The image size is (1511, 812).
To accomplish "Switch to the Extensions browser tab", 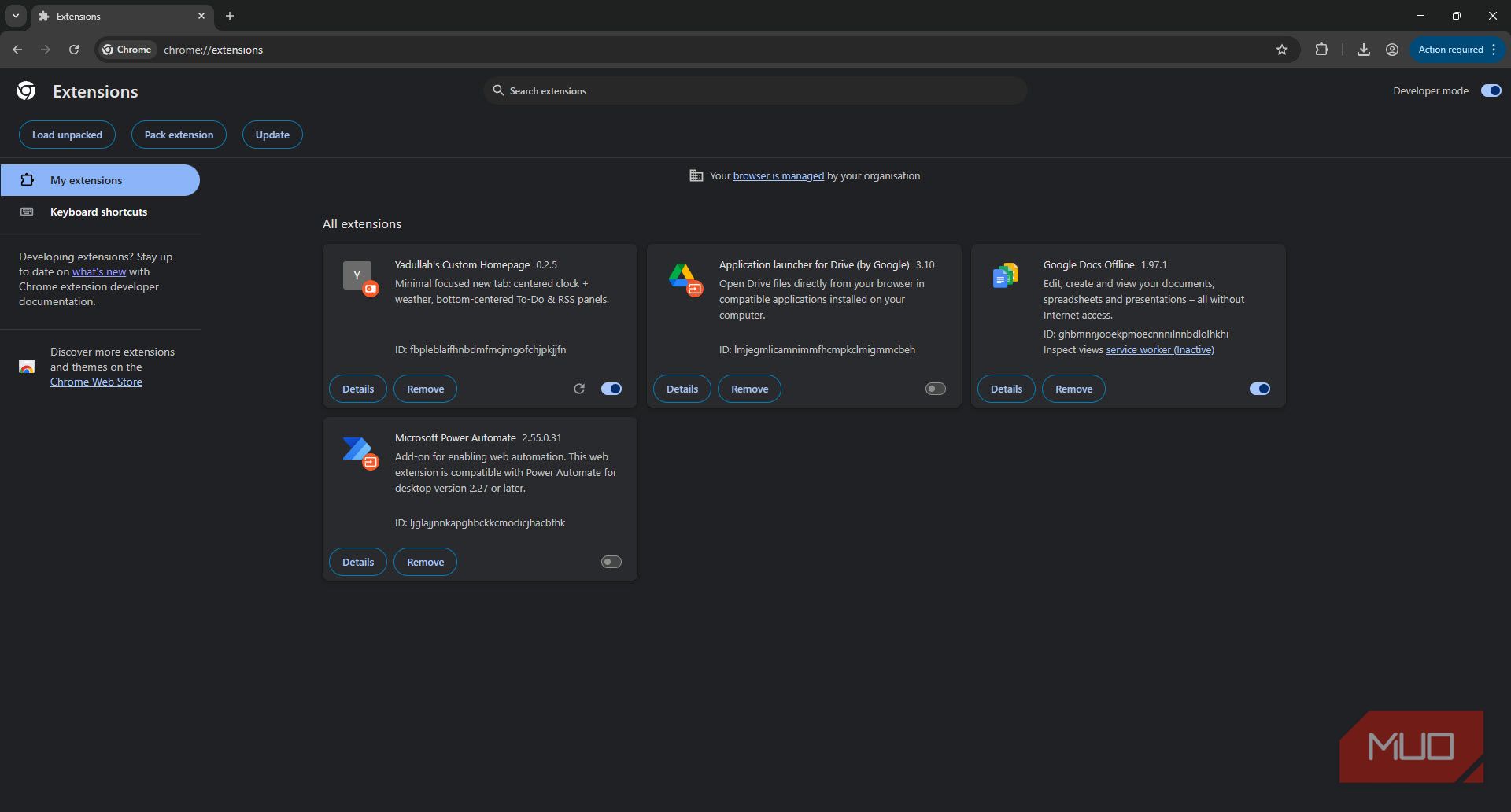I will point(123,16).
